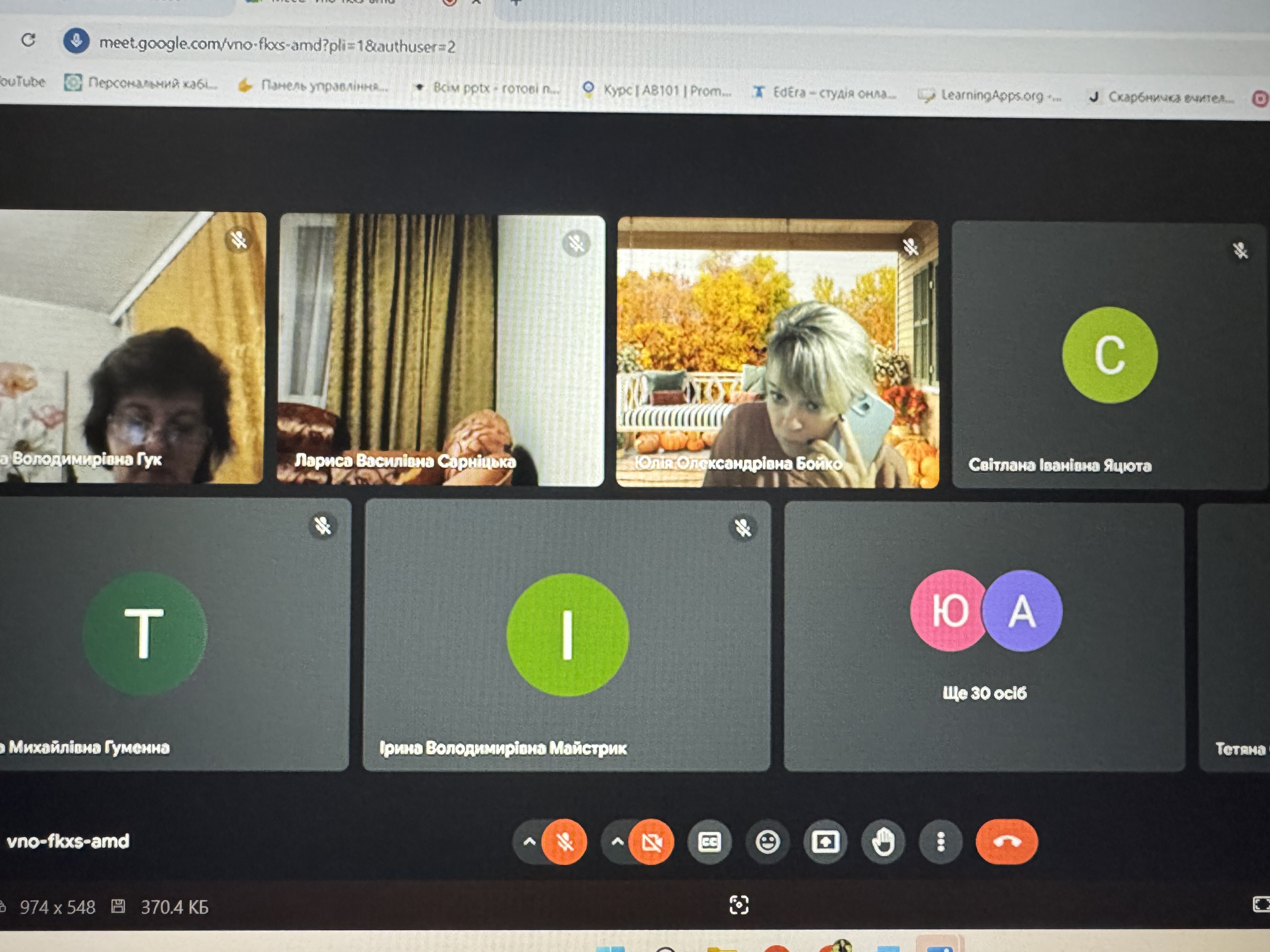This screenshot has height=952, width=1270.
Task: Leave the call with the red hang-up button
Action: pos(1007,842)
